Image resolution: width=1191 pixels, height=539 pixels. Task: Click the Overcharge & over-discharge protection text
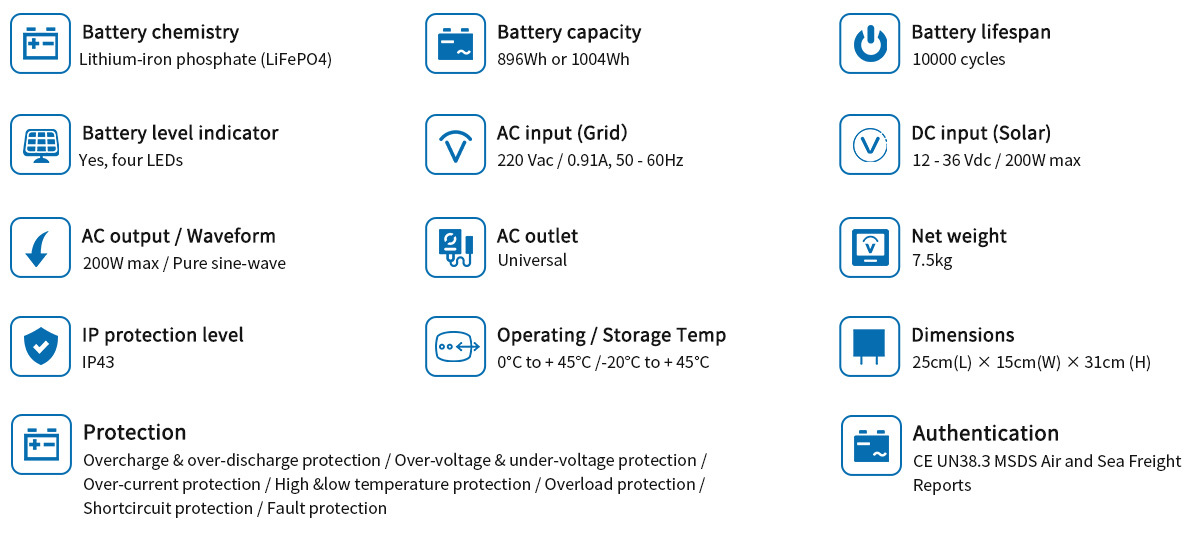[232, 460]
